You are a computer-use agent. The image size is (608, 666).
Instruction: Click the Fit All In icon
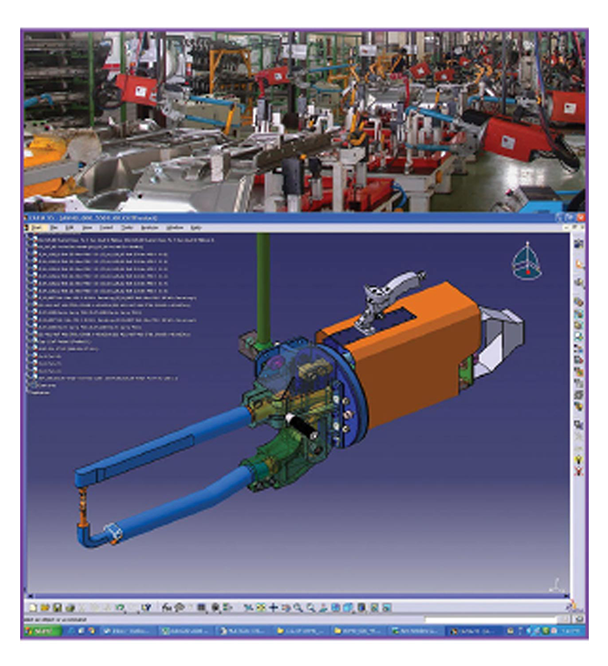(261, 607)
